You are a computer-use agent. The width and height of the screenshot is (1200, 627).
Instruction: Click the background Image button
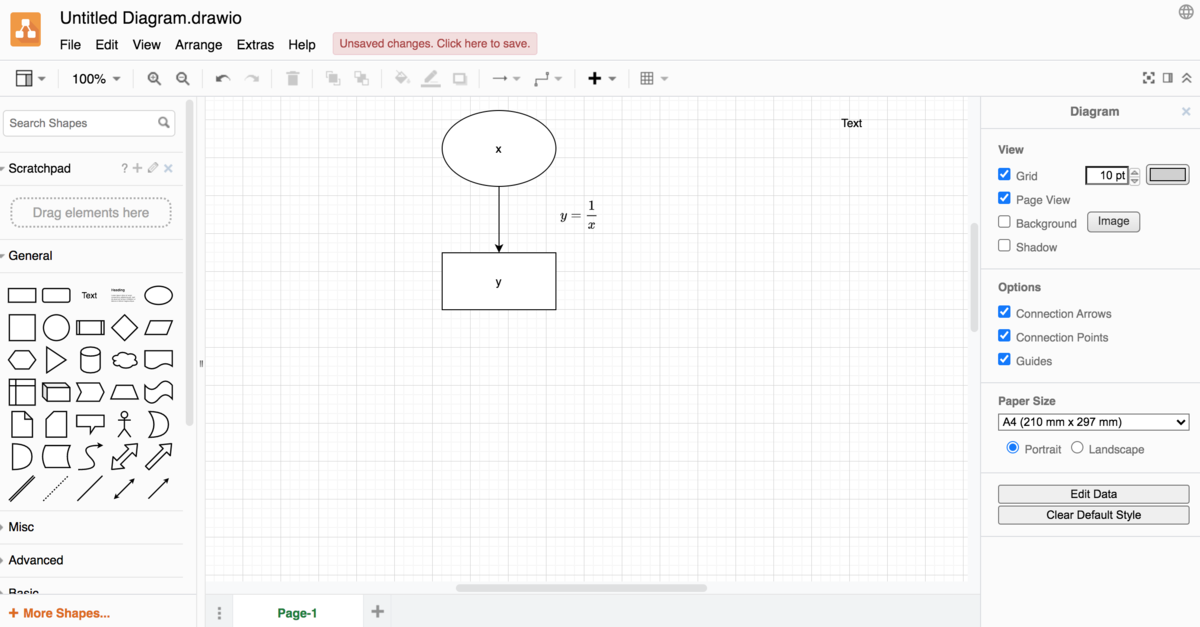[x=1113, y=222]
